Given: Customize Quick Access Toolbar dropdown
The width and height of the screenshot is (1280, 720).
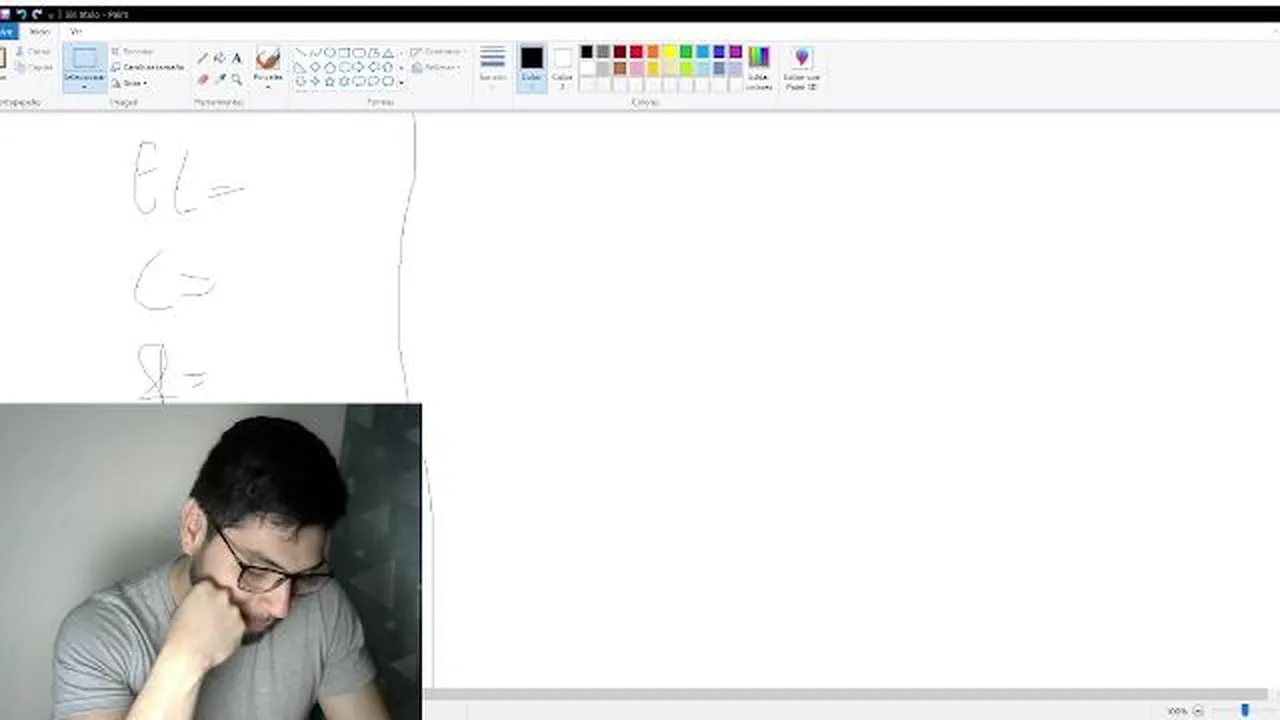Looking at the screenshot, I should (x=51, y=14).
